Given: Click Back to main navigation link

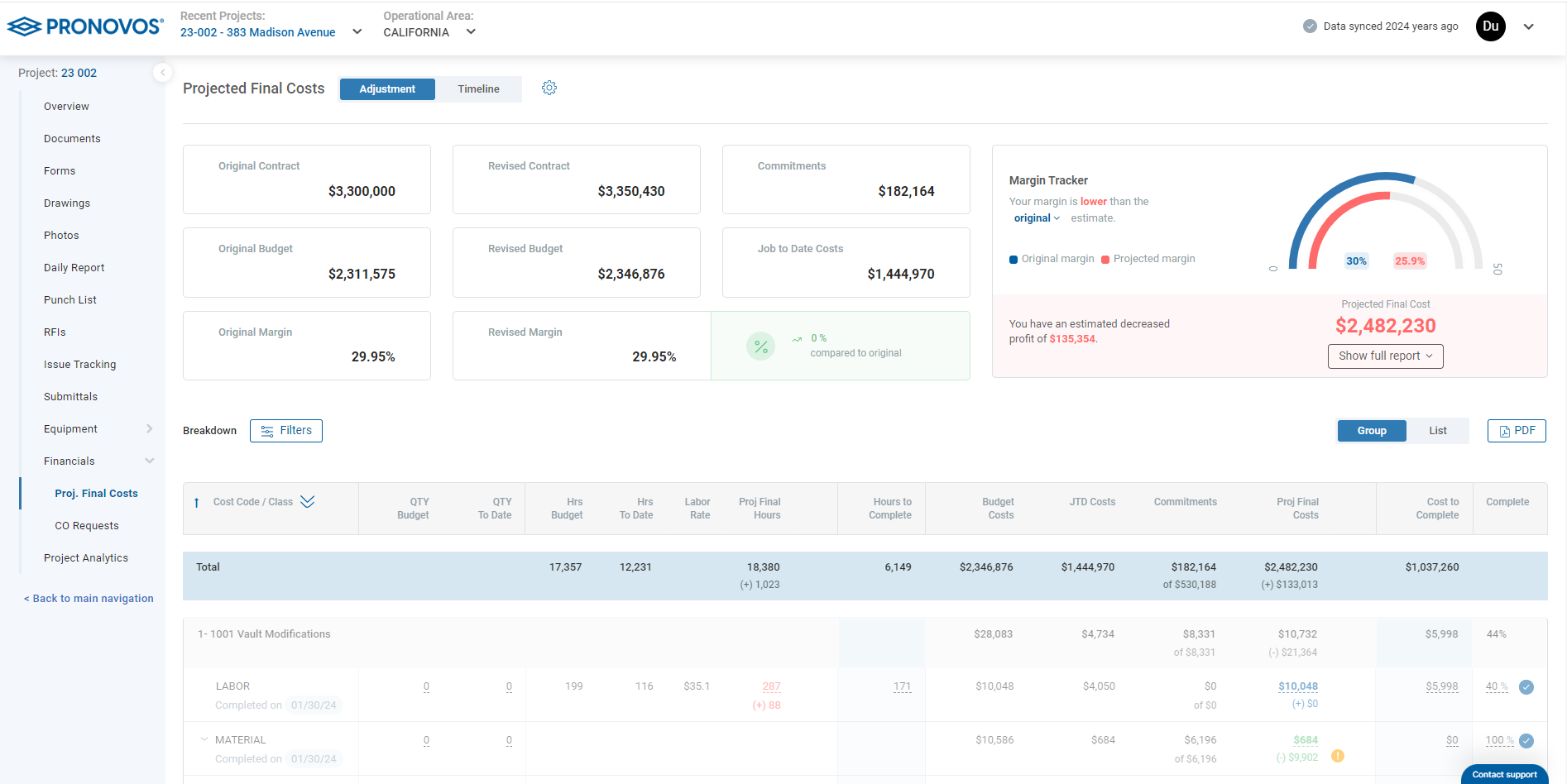Looking at the screenshot, I should (x=89, y=599).
